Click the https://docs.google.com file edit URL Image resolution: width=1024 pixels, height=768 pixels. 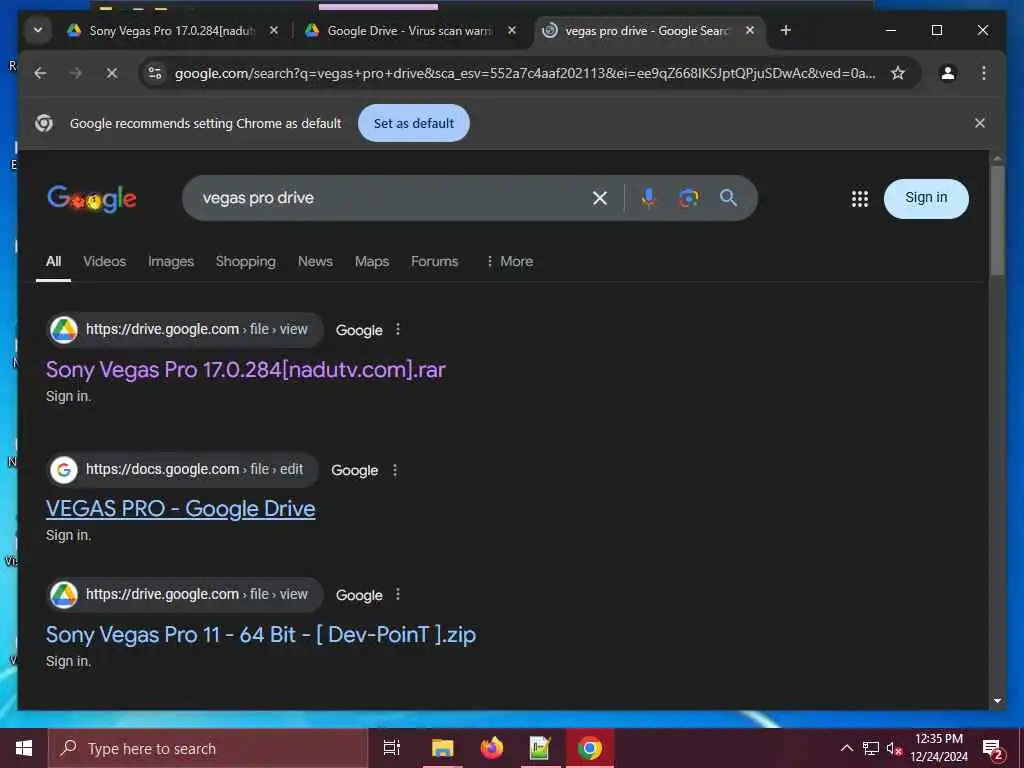coord(195,470)
